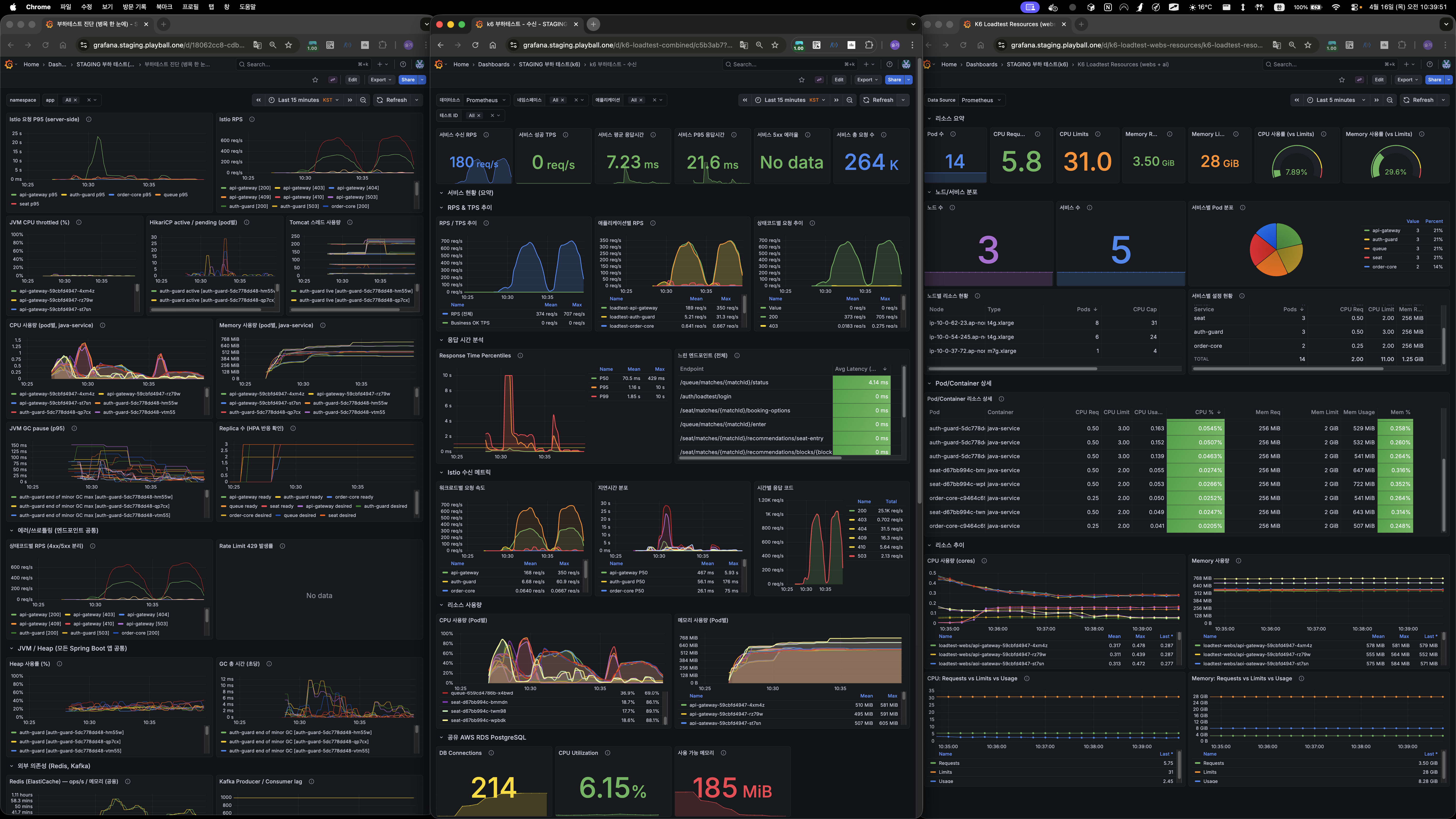Star the k6 부하테스트 - 수신 dashboard
The width and height of the screenshot is (1456, 819).
(802, 80)
